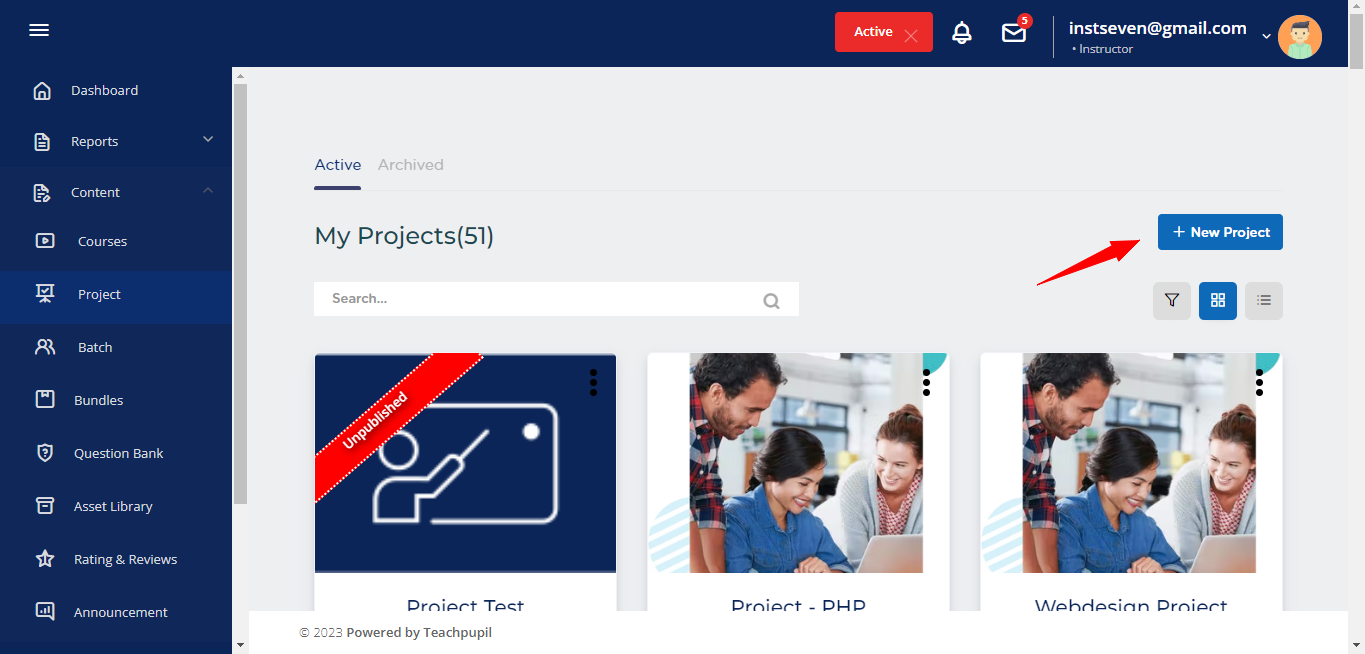Viewport: 1365px width, 654px height.
Task: Expand the Reports sidebar submenu
Action: 208,139
